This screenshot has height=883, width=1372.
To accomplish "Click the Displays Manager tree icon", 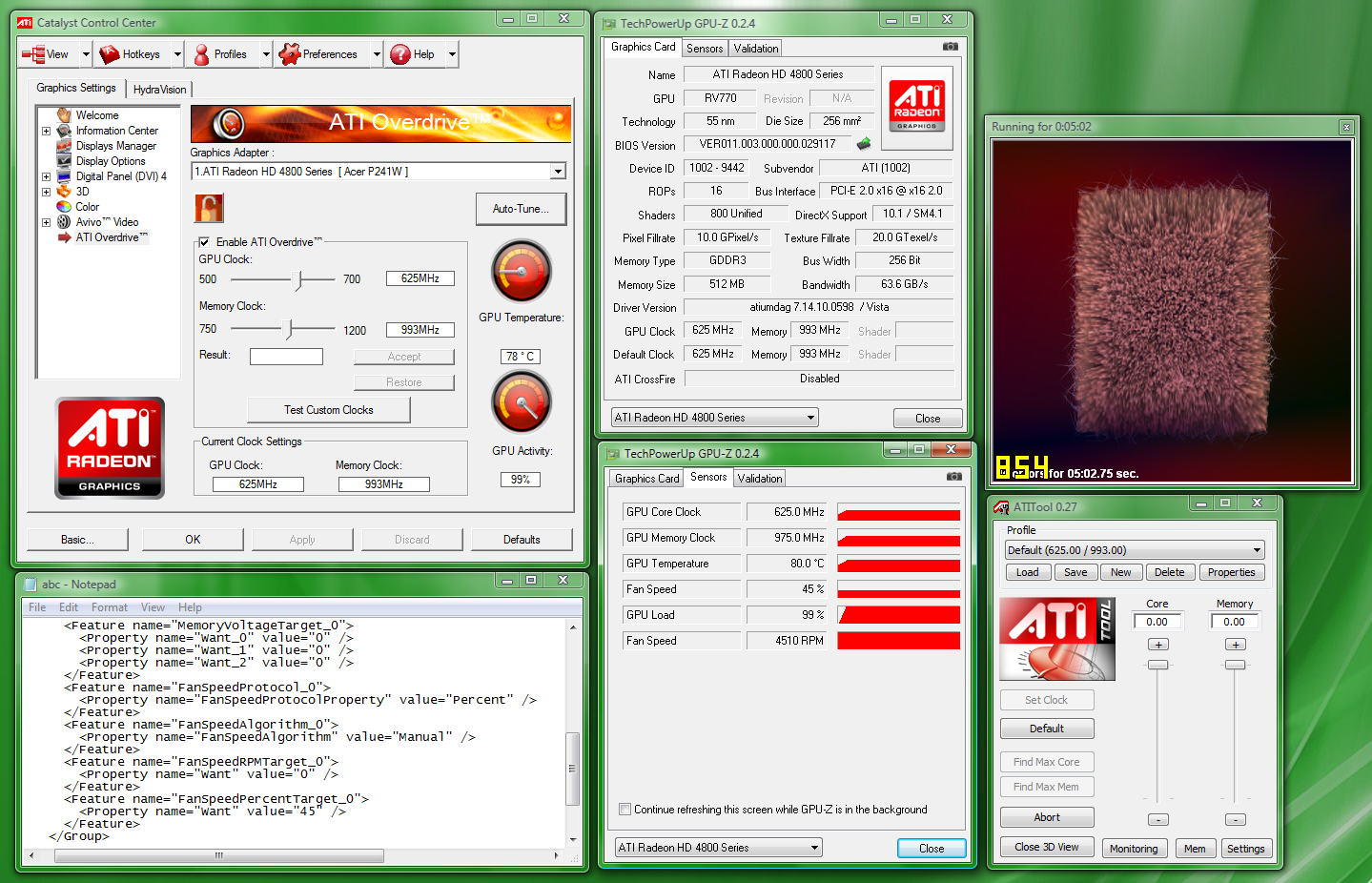I will 64,146.
